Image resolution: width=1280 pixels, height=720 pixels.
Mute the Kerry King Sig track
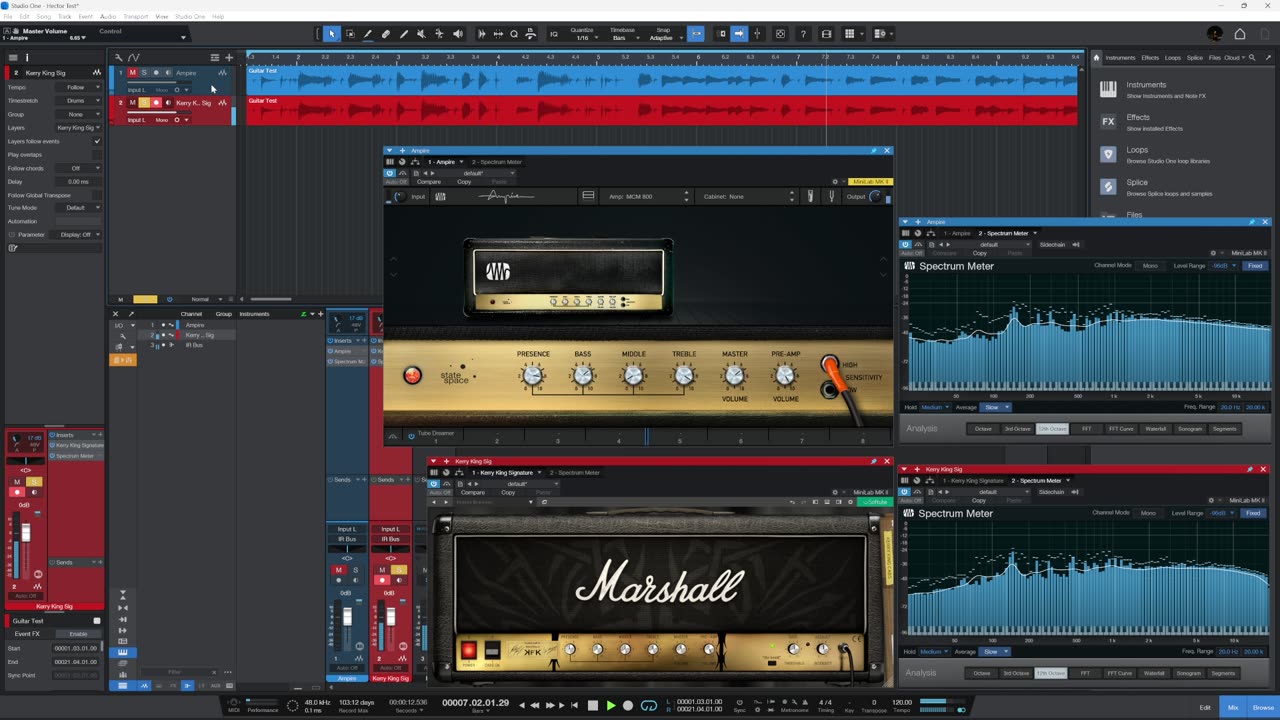(132, 103)
